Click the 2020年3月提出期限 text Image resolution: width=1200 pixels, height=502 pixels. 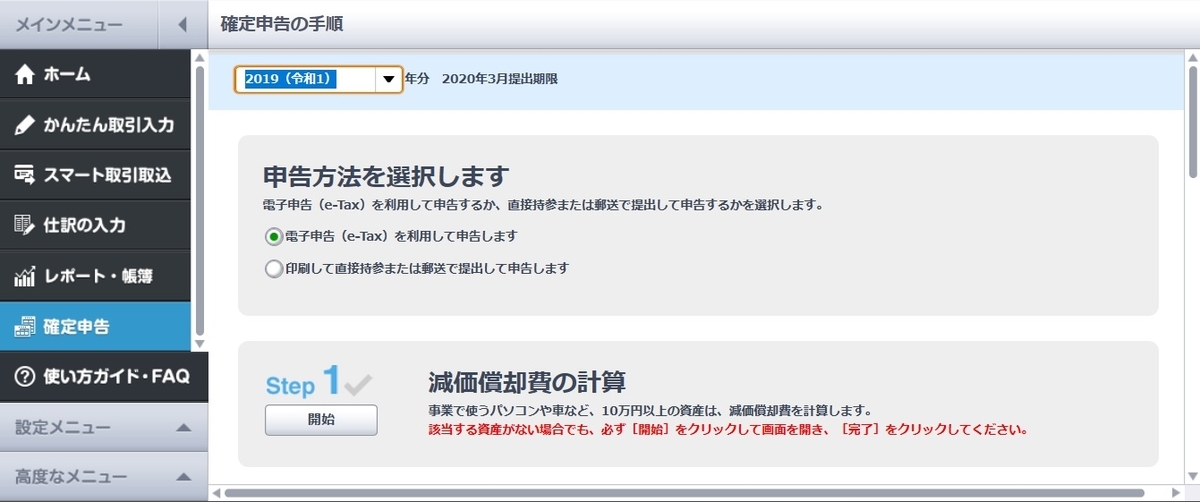(x=499, y=79)
